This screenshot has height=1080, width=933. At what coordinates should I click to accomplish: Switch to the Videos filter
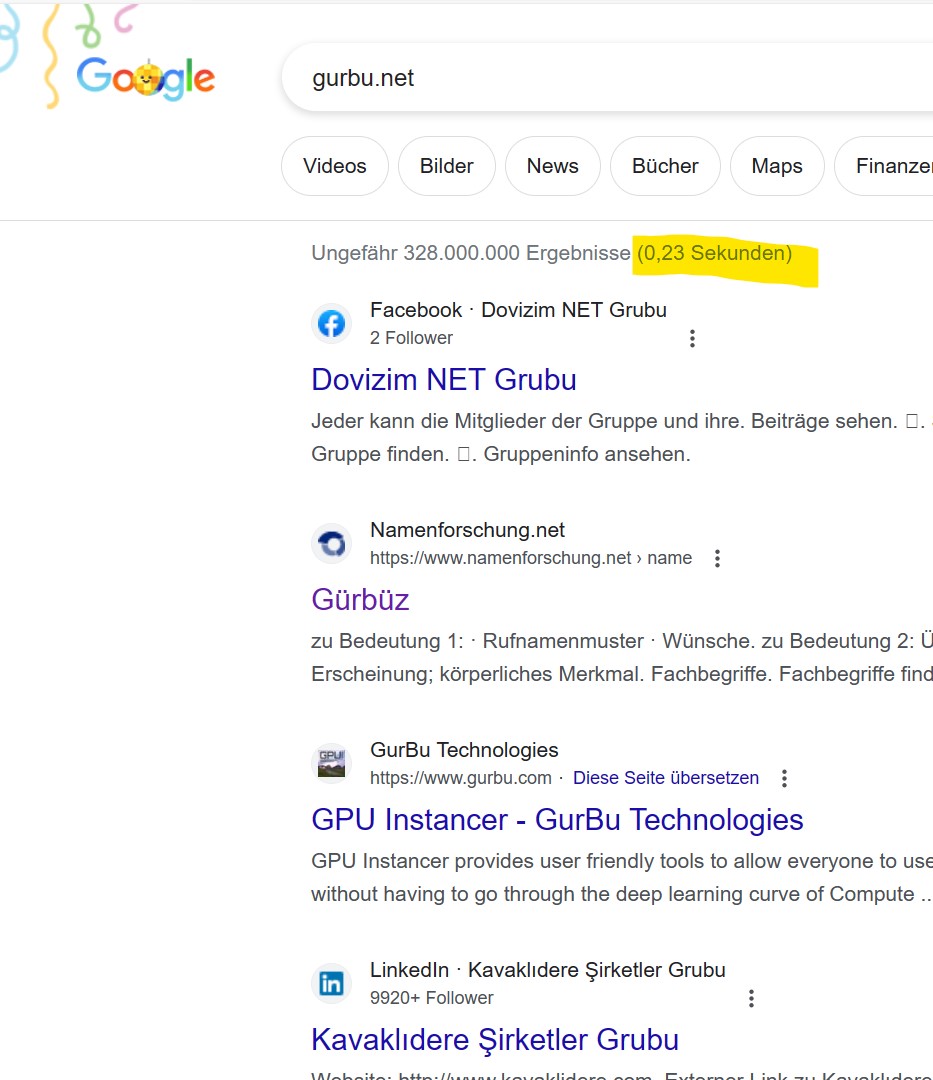point(335,166)
